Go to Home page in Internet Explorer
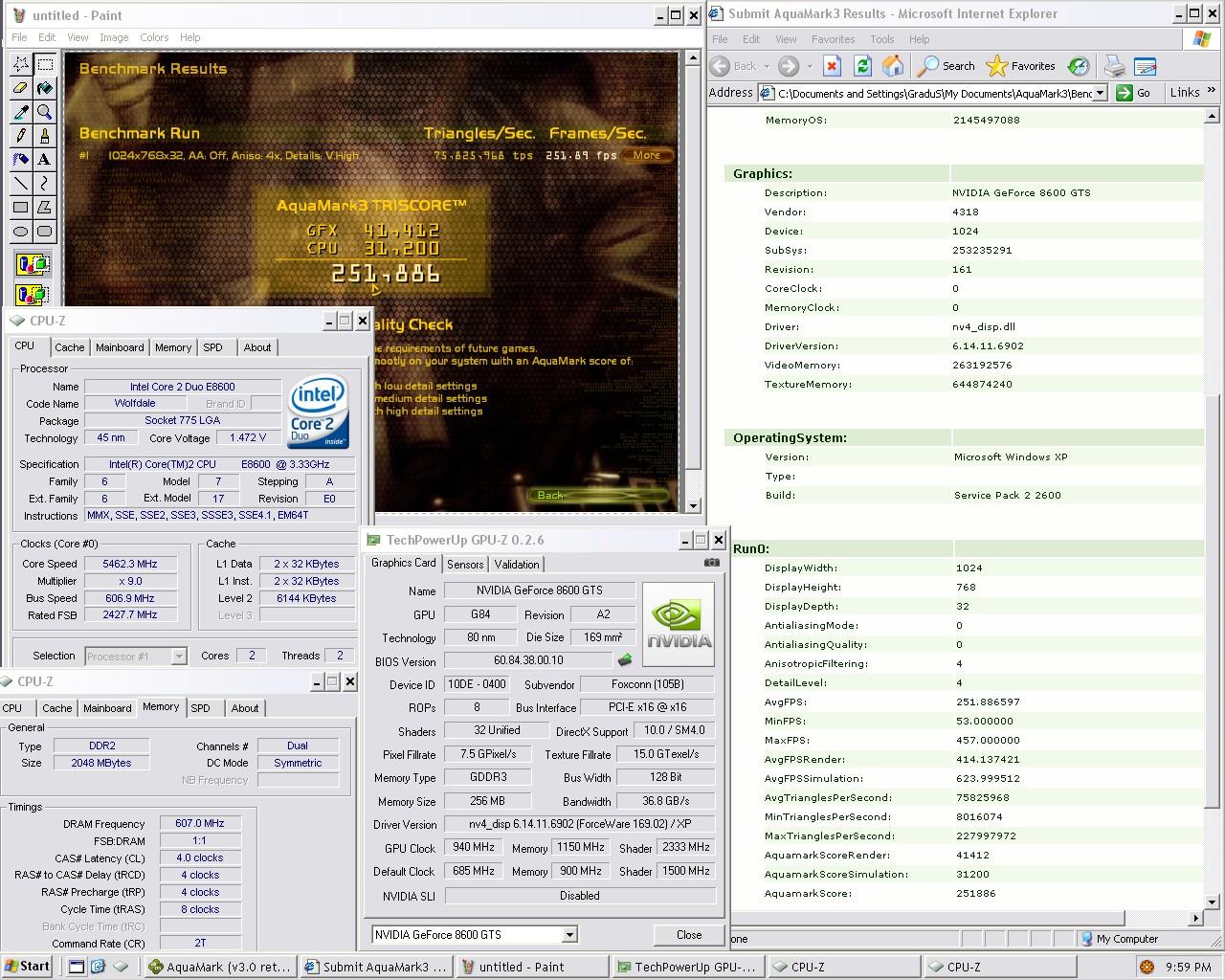This screenshot has height=980, width=1225. (x=893, y=66)
